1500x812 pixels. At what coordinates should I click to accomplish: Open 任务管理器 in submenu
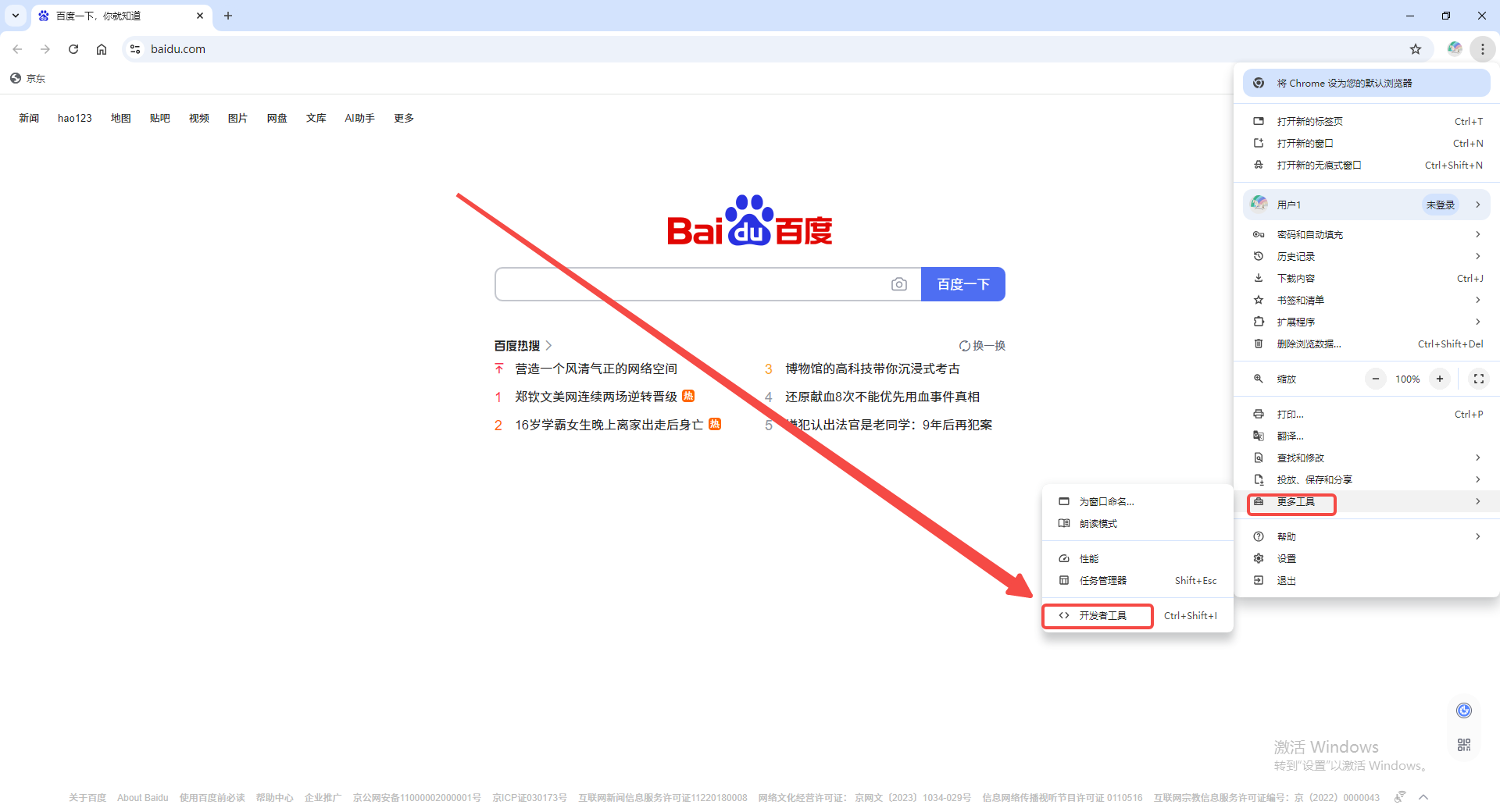click(1137, 580)
